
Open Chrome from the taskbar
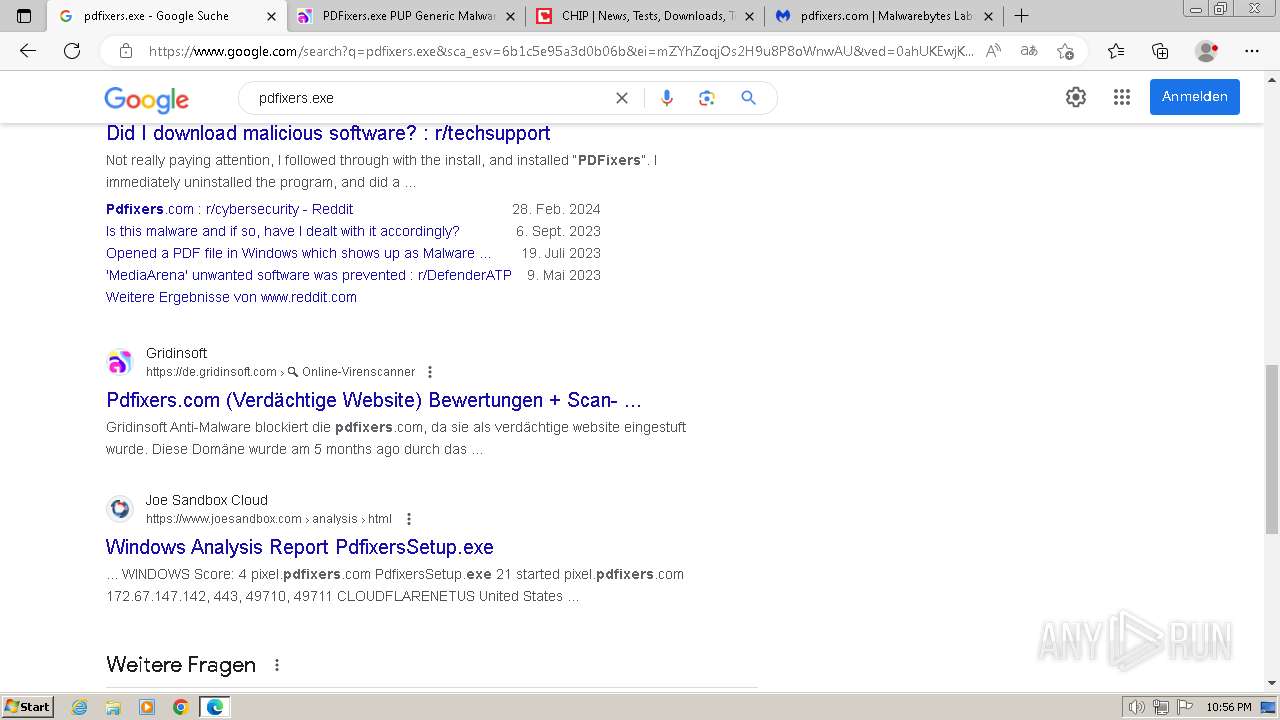tap(180, 707)
